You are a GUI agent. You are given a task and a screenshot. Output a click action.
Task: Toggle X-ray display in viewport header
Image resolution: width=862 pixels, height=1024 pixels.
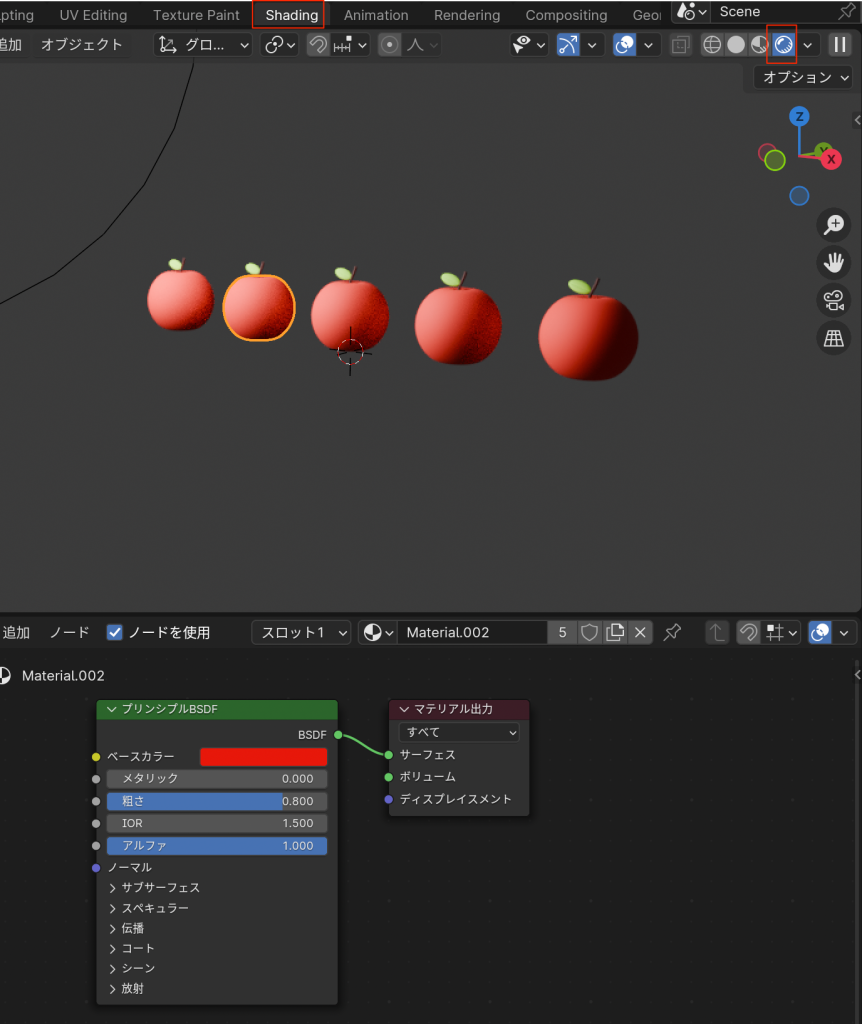pyautogui.click(x=680, y=45)
